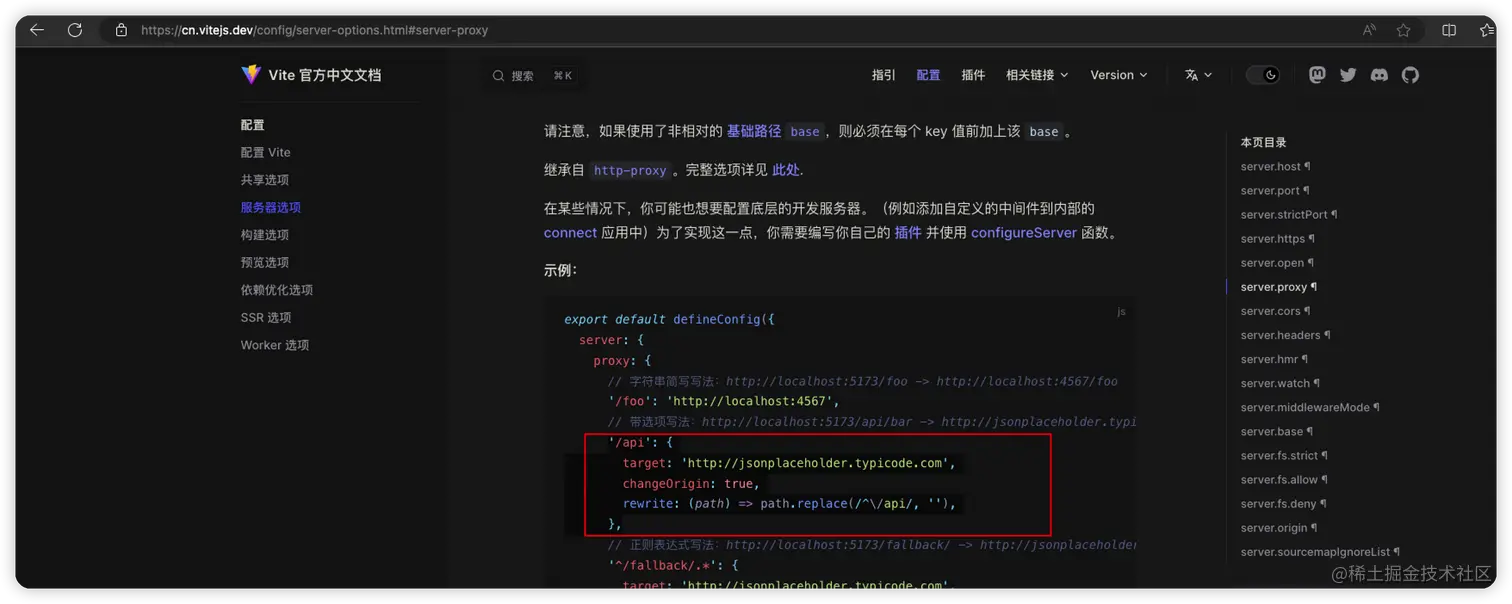Screen dimensions: 1512x604
Task: Open the language translation dropdown
Action: (x=1198, y=75)
